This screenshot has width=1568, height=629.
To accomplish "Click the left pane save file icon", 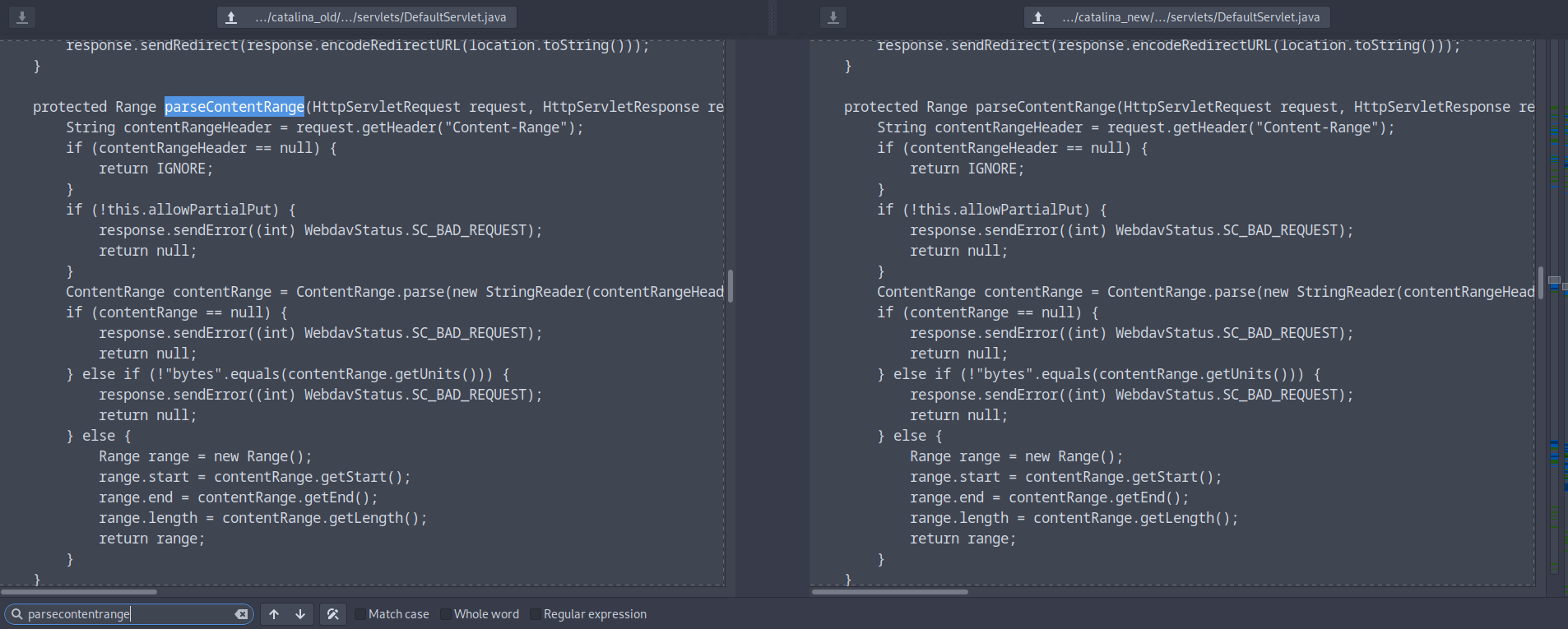I will (x=22, y=17).
